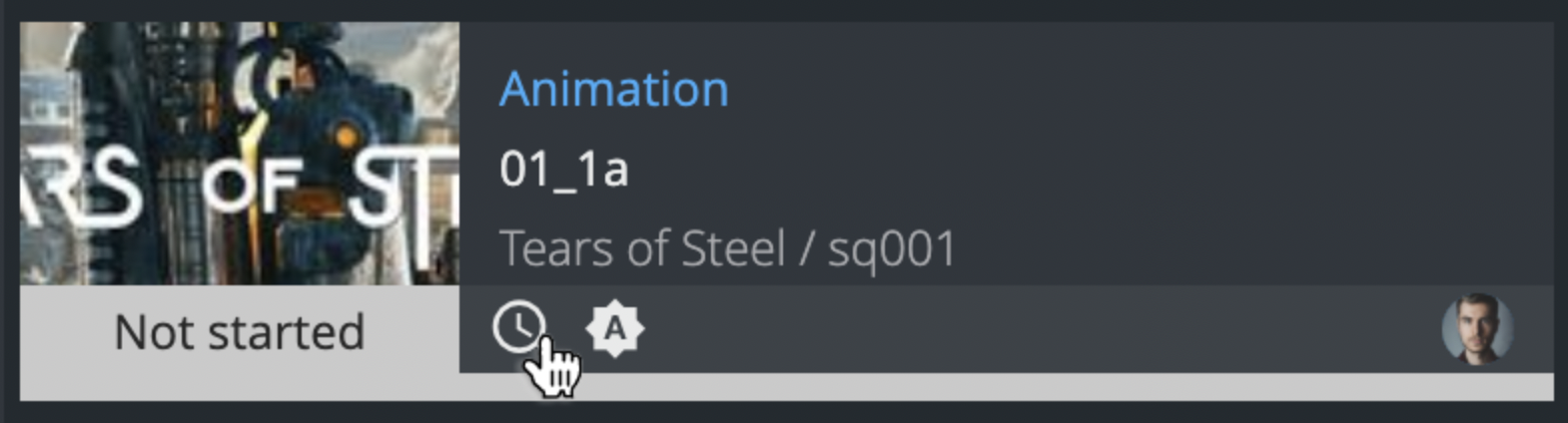Open the 'Not started' status label
Viewport: 1568px width, 423px height.
point(239,333)
